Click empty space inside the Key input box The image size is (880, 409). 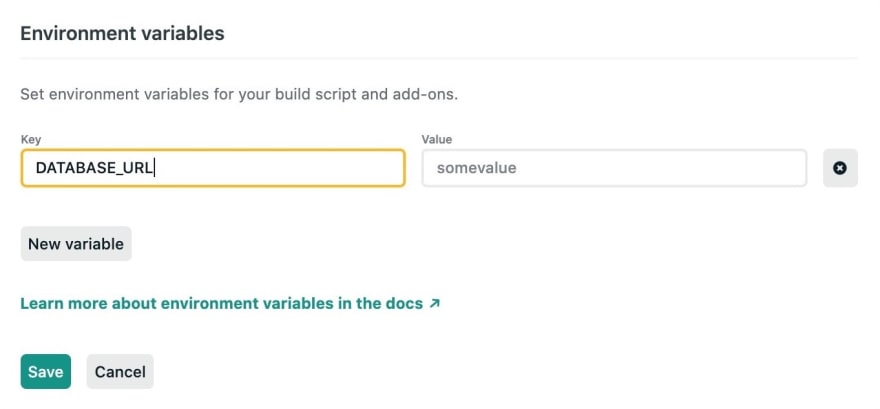281,168
